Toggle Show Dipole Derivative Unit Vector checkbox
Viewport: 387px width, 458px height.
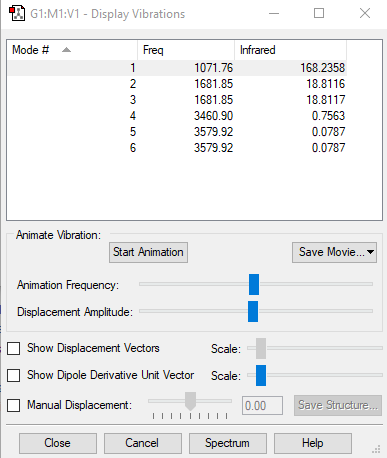(14, 375)
